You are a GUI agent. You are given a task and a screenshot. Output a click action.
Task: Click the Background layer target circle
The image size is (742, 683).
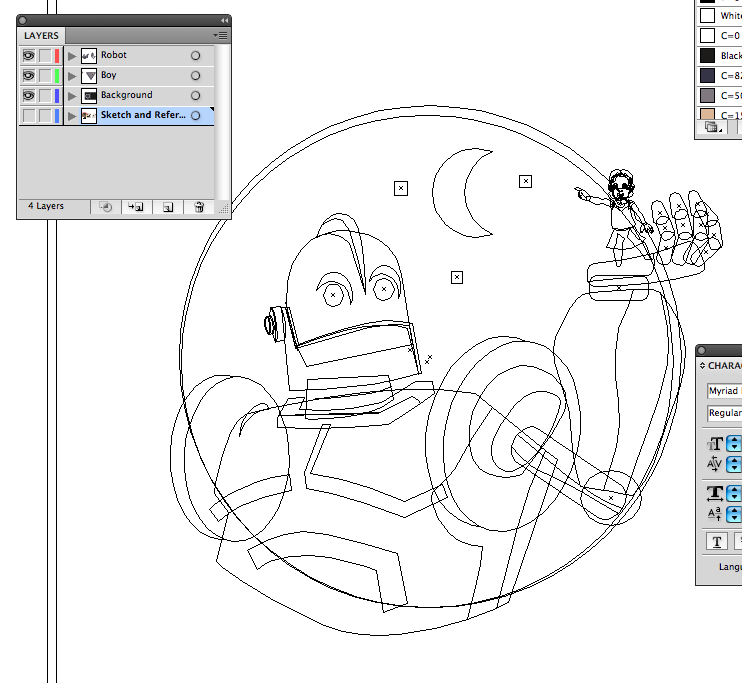196,95
